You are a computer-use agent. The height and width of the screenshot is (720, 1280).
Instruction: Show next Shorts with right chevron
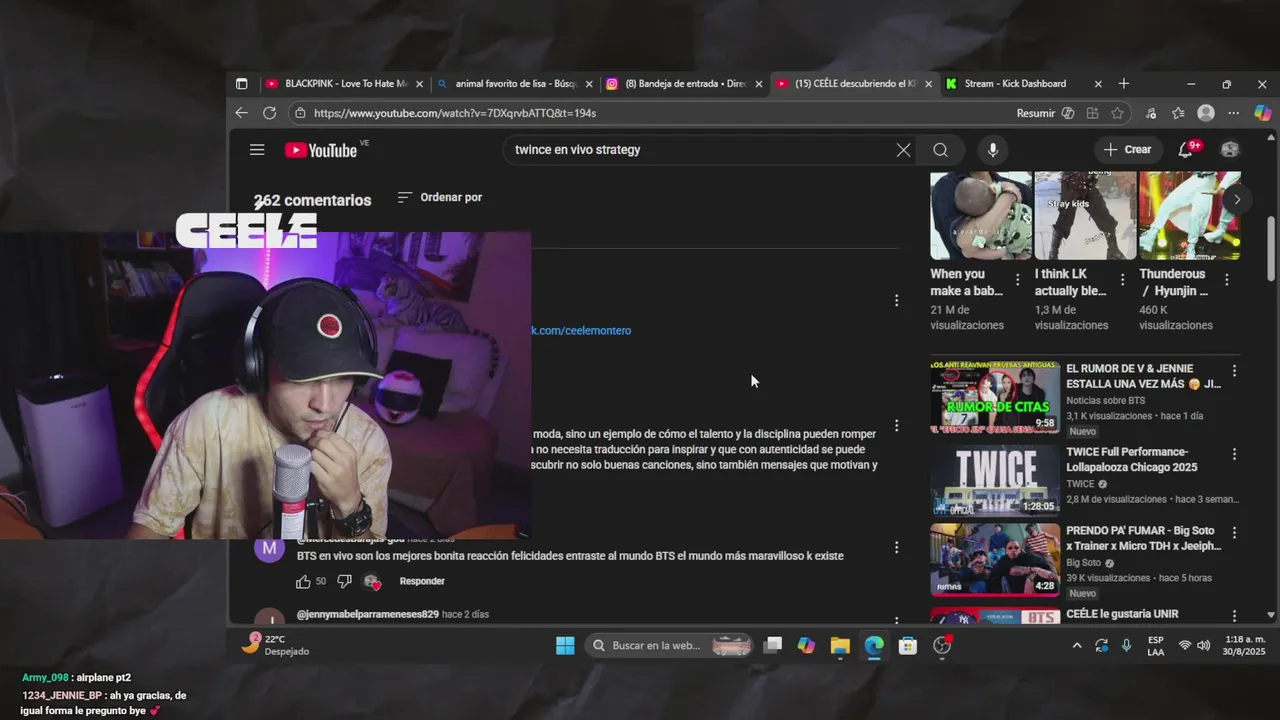click(x=1237, y=200)
